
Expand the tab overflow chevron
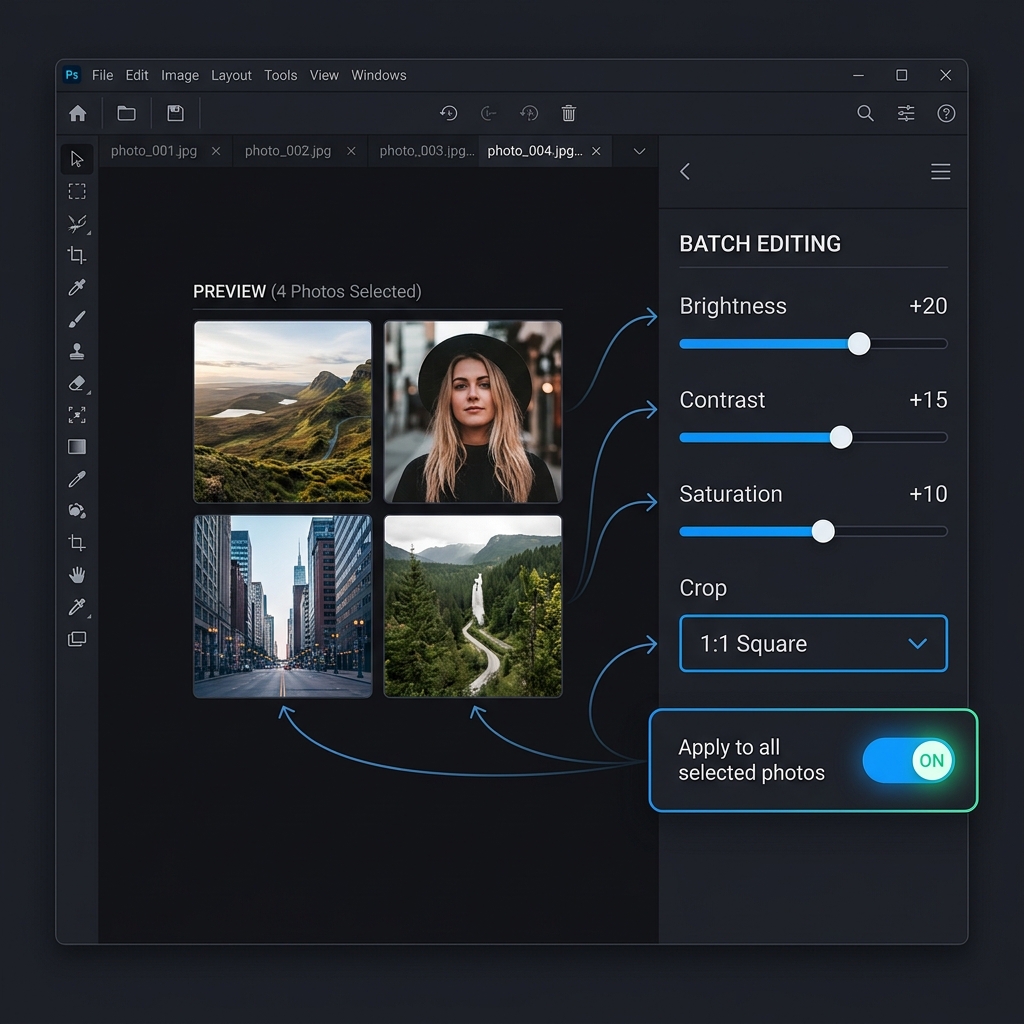[639, 151]
